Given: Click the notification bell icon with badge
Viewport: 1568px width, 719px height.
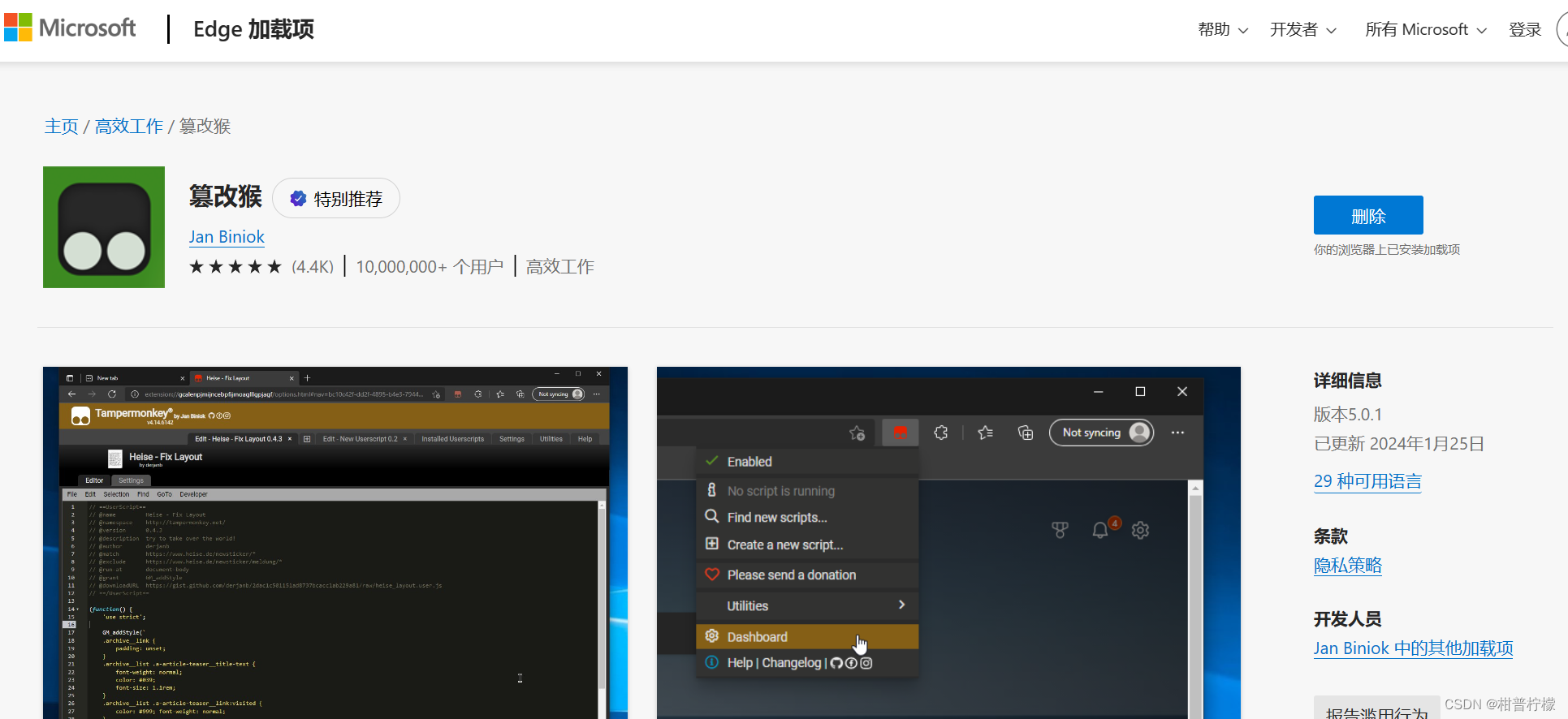Looking at the screenshot, I should pos(1101,530).
